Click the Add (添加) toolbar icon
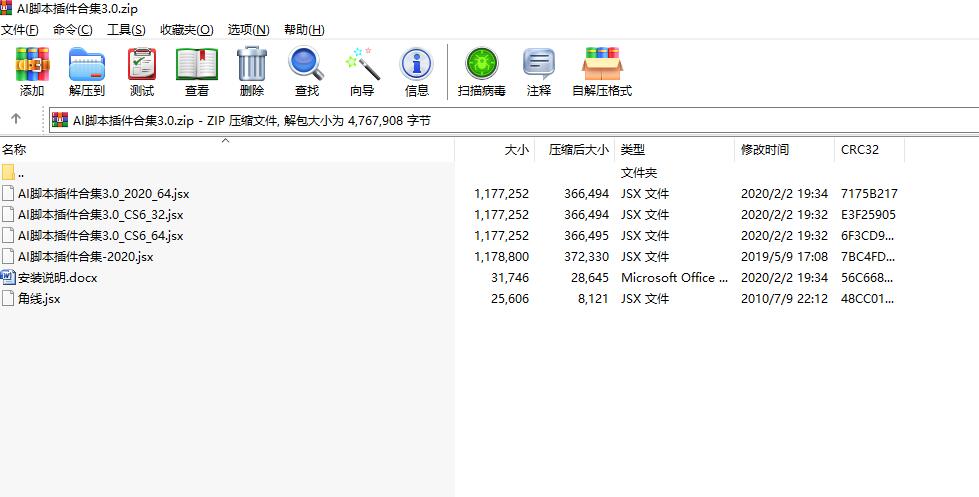979x497 pixels. tap(32, 64)
